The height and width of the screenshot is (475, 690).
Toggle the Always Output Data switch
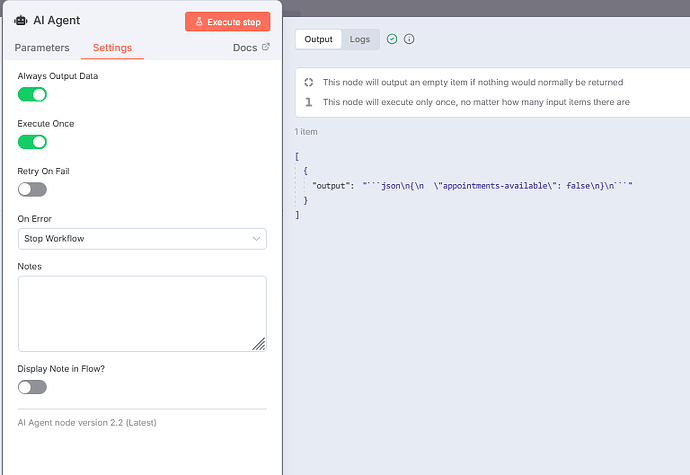32,94
